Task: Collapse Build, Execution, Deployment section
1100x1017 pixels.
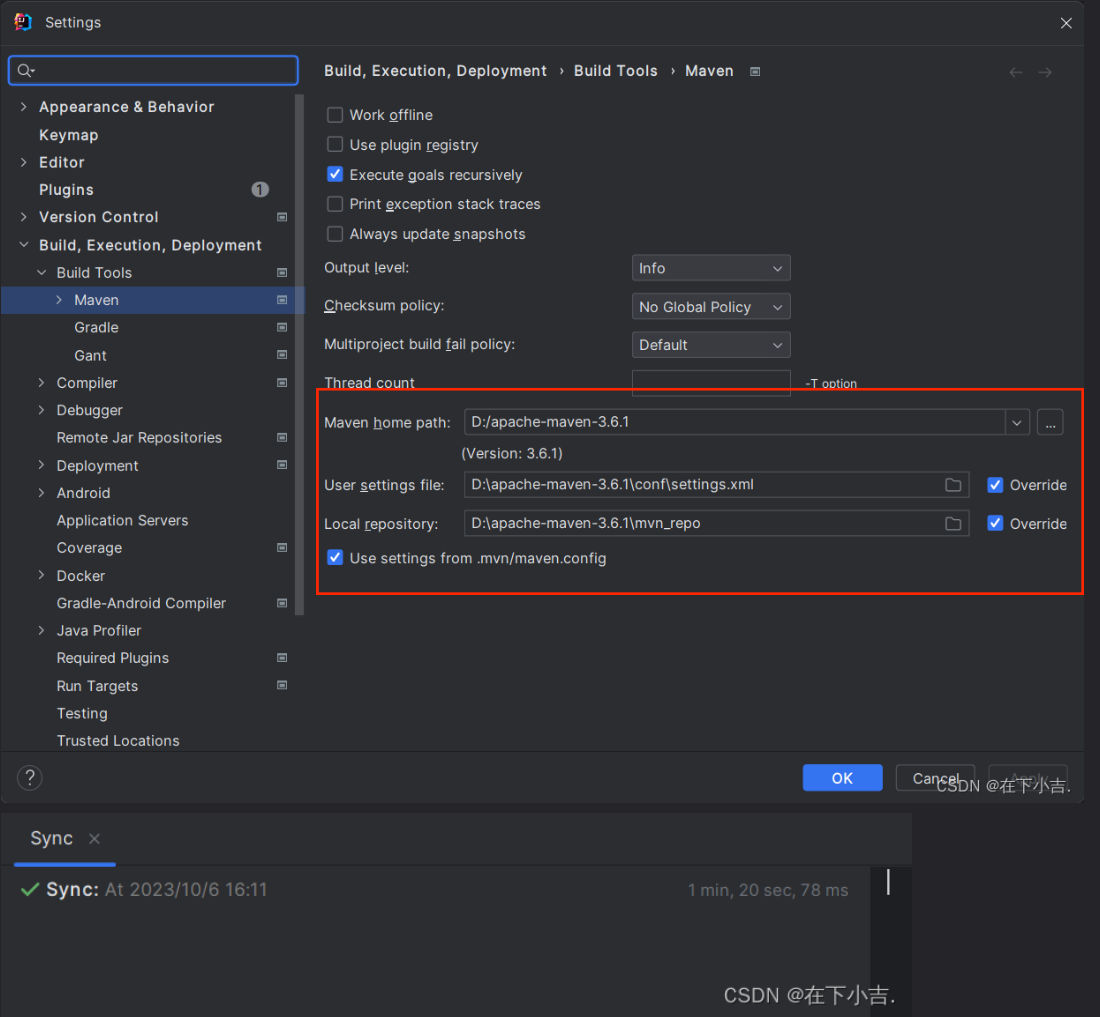Action: click(x=24, y=245)
